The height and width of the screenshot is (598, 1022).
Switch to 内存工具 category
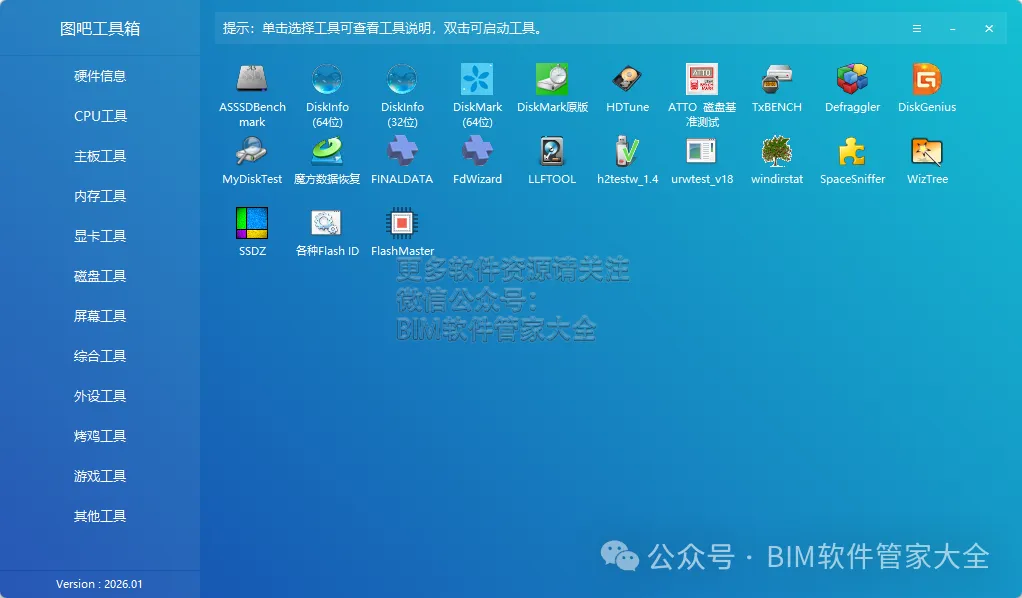(x=100, y=196)
